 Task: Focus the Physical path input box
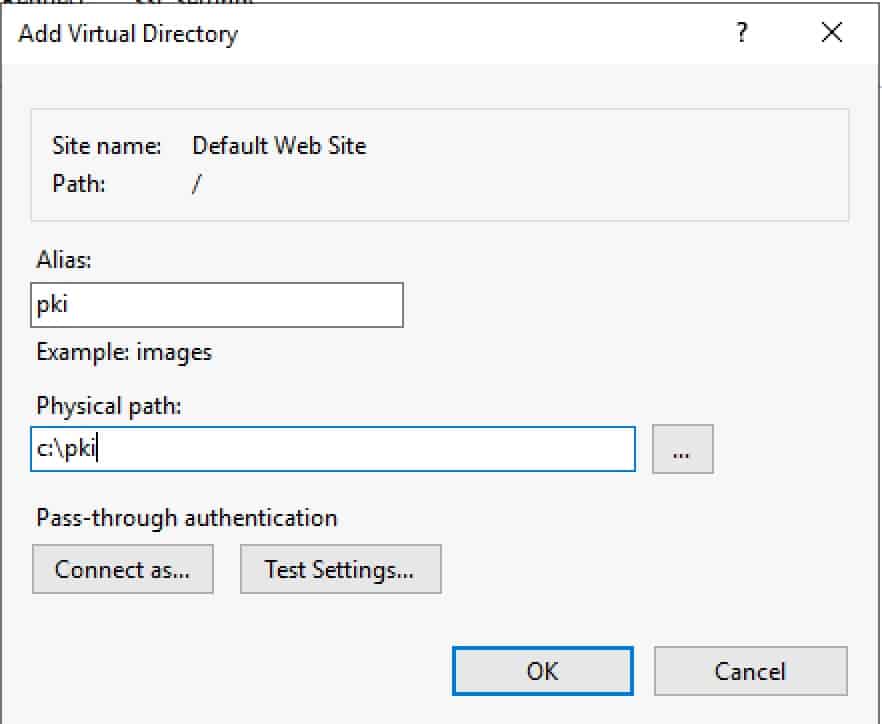point(332,449)
